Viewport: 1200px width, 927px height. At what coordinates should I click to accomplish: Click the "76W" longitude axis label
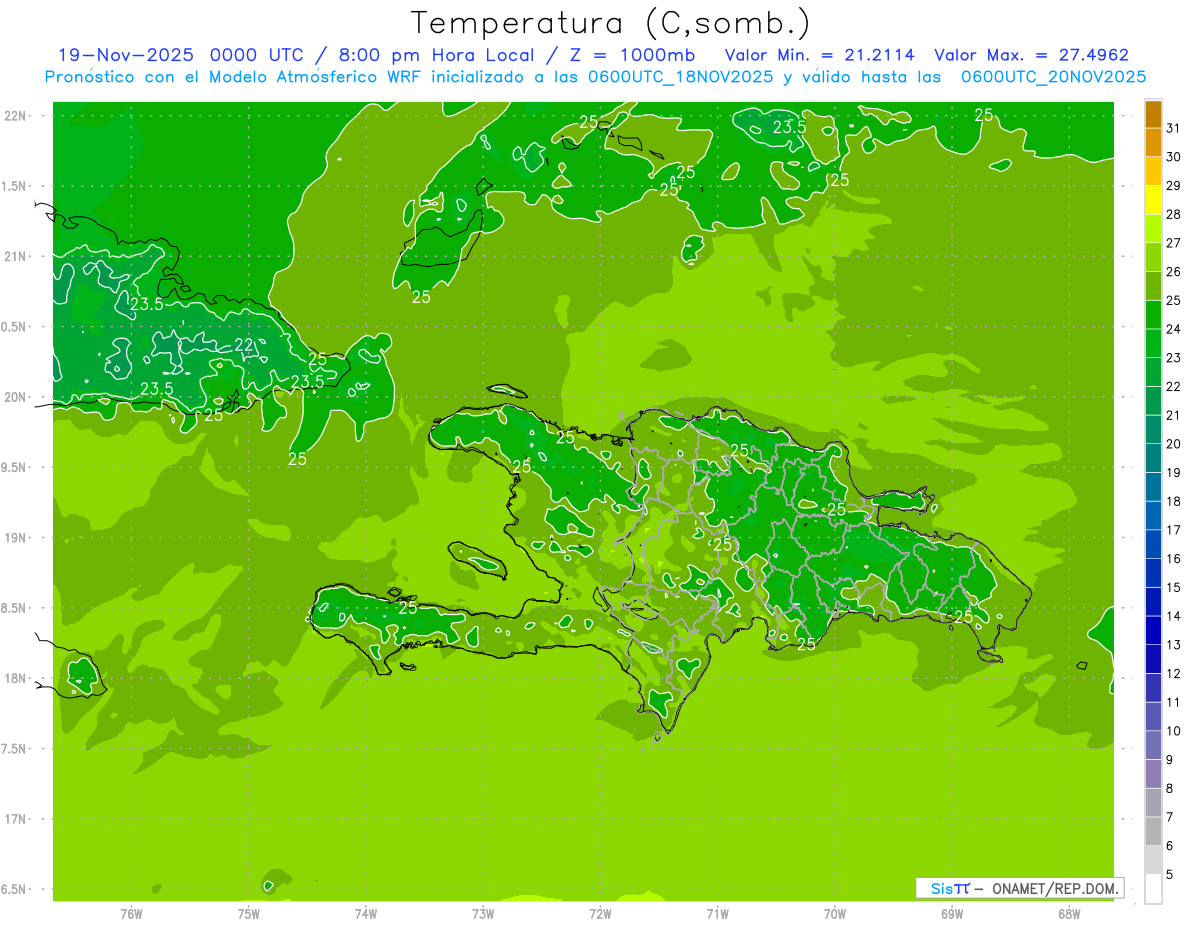point(131,913)
